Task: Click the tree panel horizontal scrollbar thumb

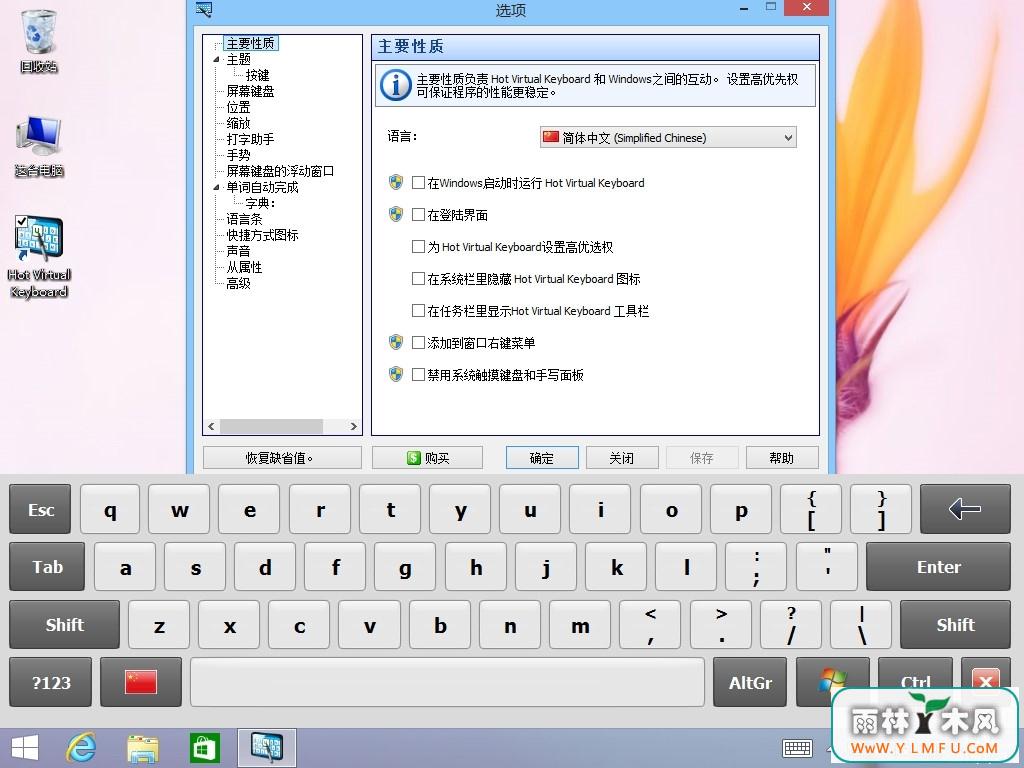Action: coord(271,426)
